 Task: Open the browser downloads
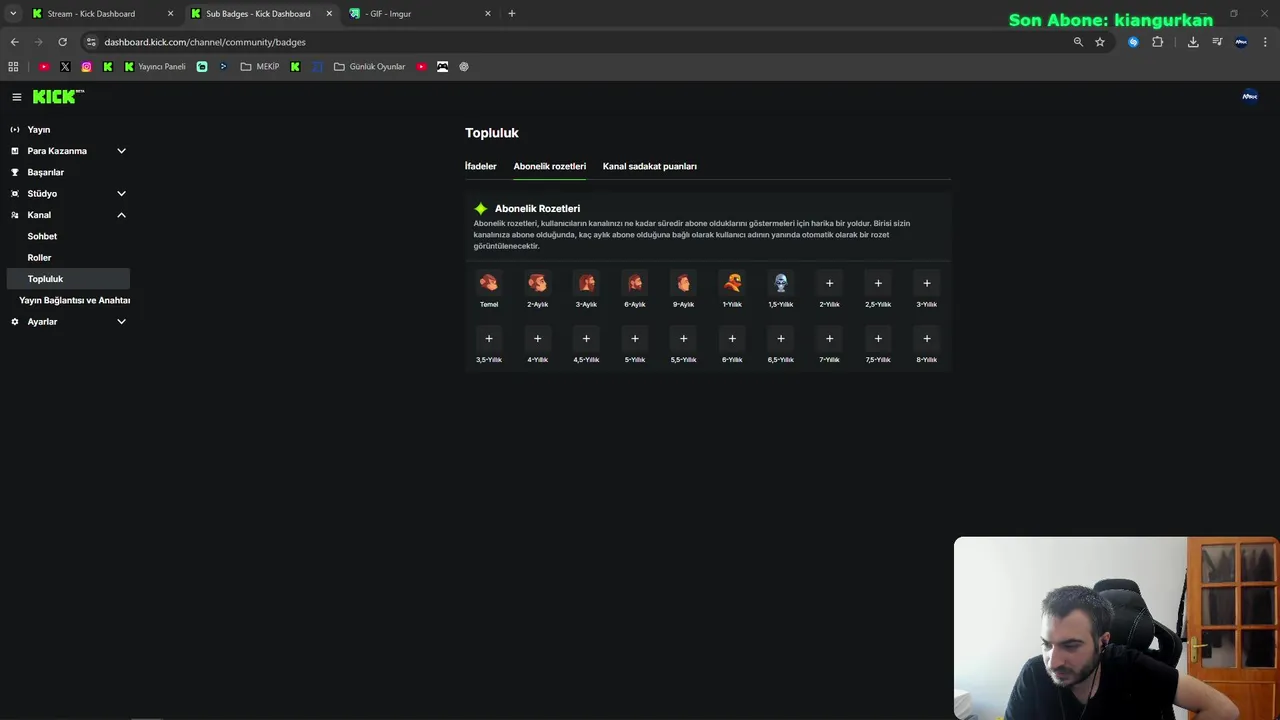pos(1193,42)
